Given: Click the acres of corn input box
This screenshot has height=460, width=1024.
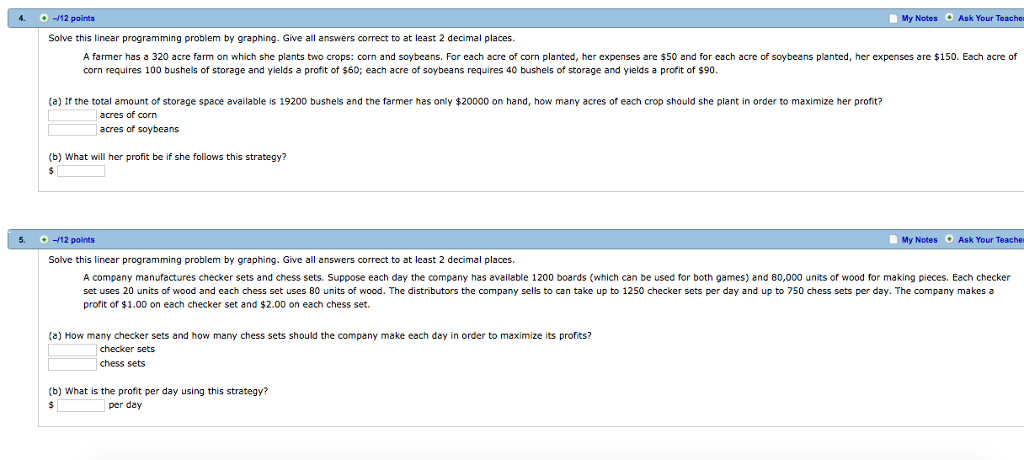Looking at the screenshot, I should point(72,115).
